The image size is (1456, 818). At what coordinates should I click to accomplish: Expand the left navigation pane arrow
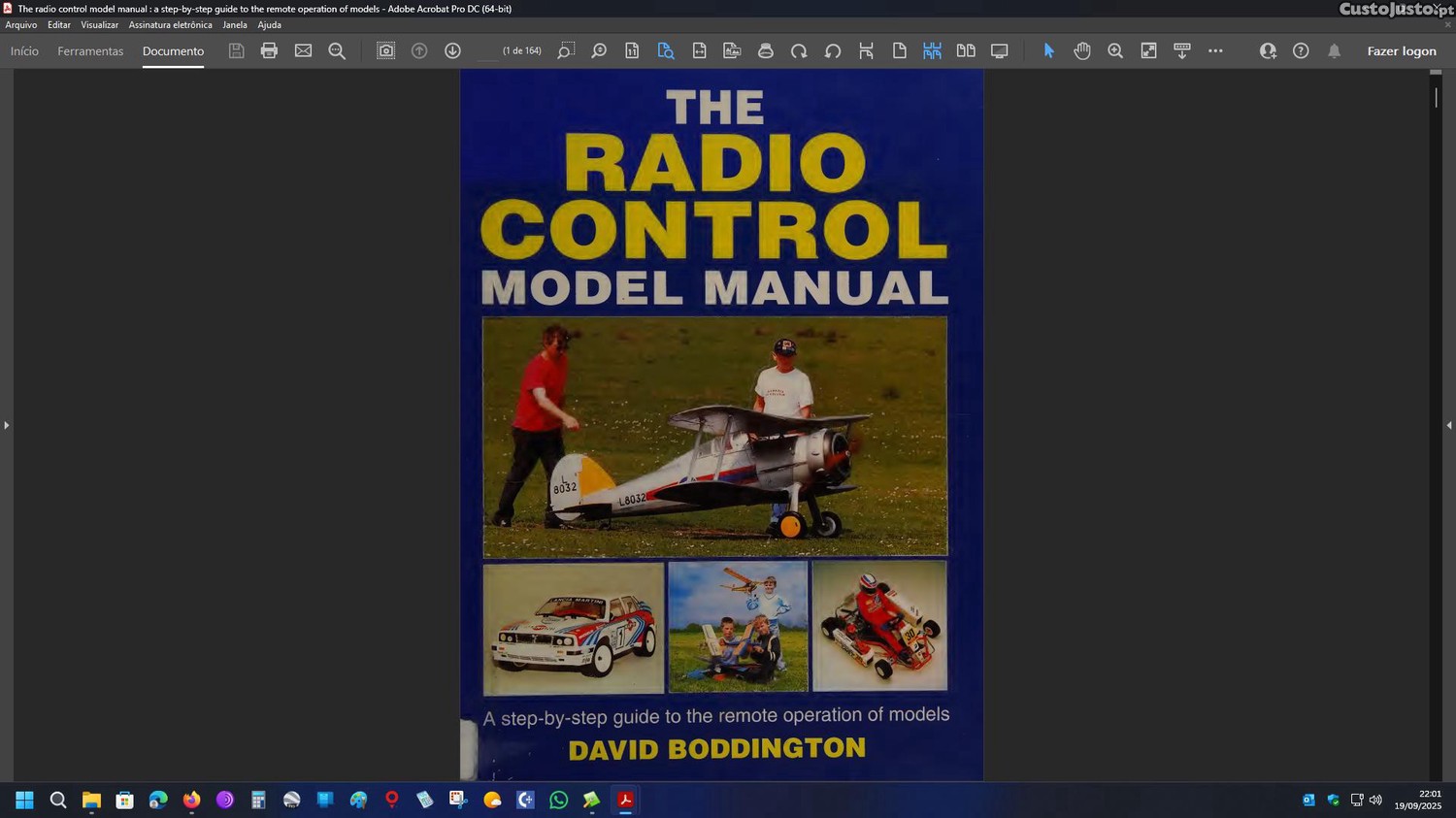coord(6,425)
